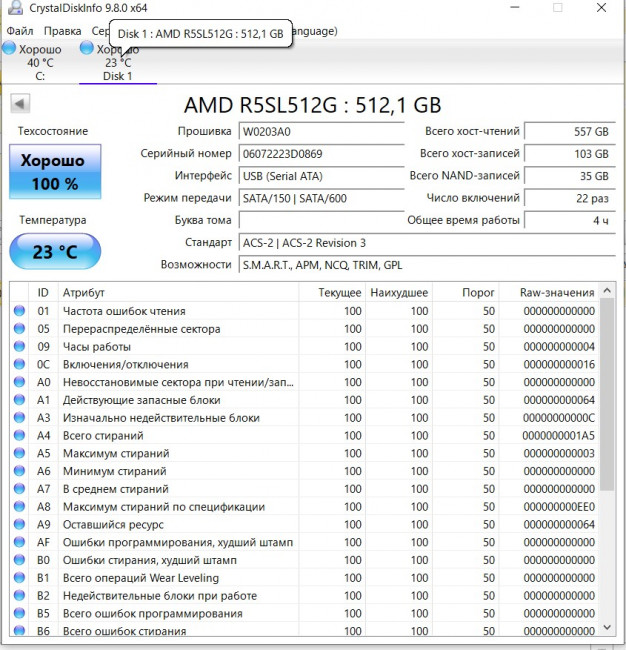Click the Хорошо 100 % health status button
The width and height of the screenshot is (626, 650).
pyautogui.click(x=55, y=172)
